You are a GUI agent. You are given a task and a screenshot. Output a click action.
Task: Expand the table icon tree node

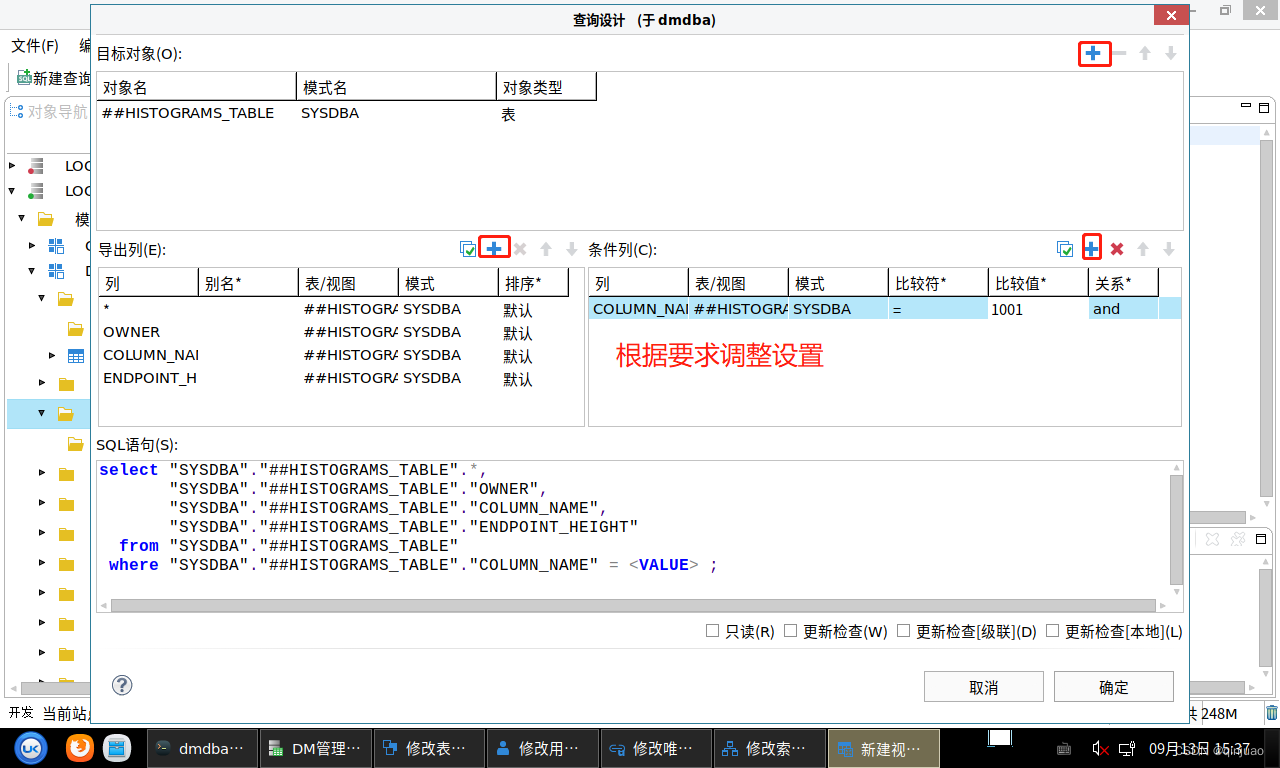pos(52,355)
